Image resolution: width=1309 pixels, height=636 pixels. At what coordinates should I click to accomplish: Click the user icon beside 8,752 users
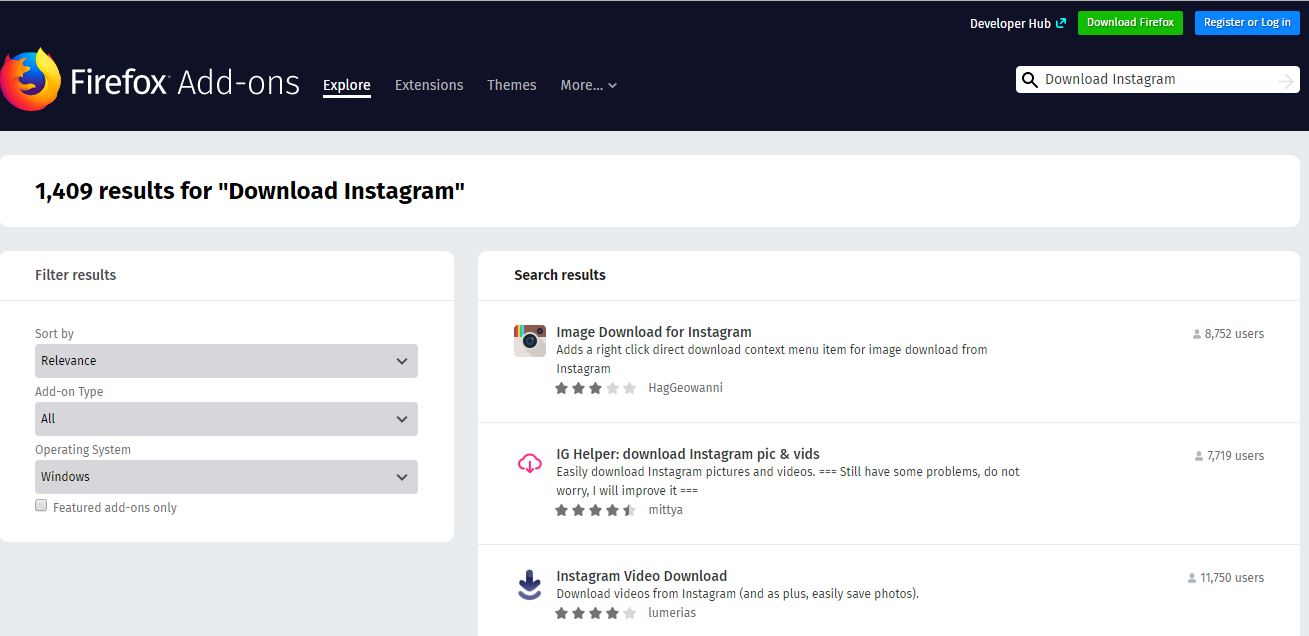coord(1196,335)
